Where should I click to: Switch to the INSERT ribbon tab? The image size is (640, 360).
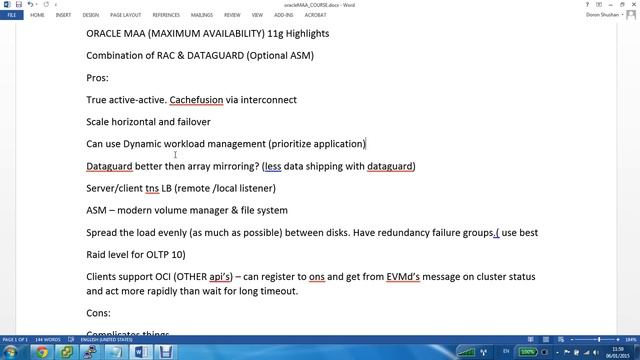[x=63, y=15]
